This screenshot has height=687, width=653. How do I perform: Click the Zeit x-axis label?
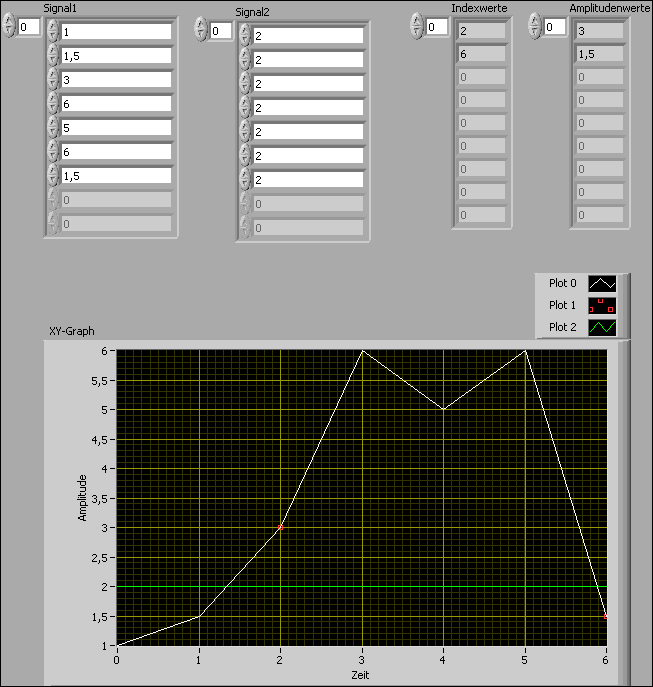360,675
